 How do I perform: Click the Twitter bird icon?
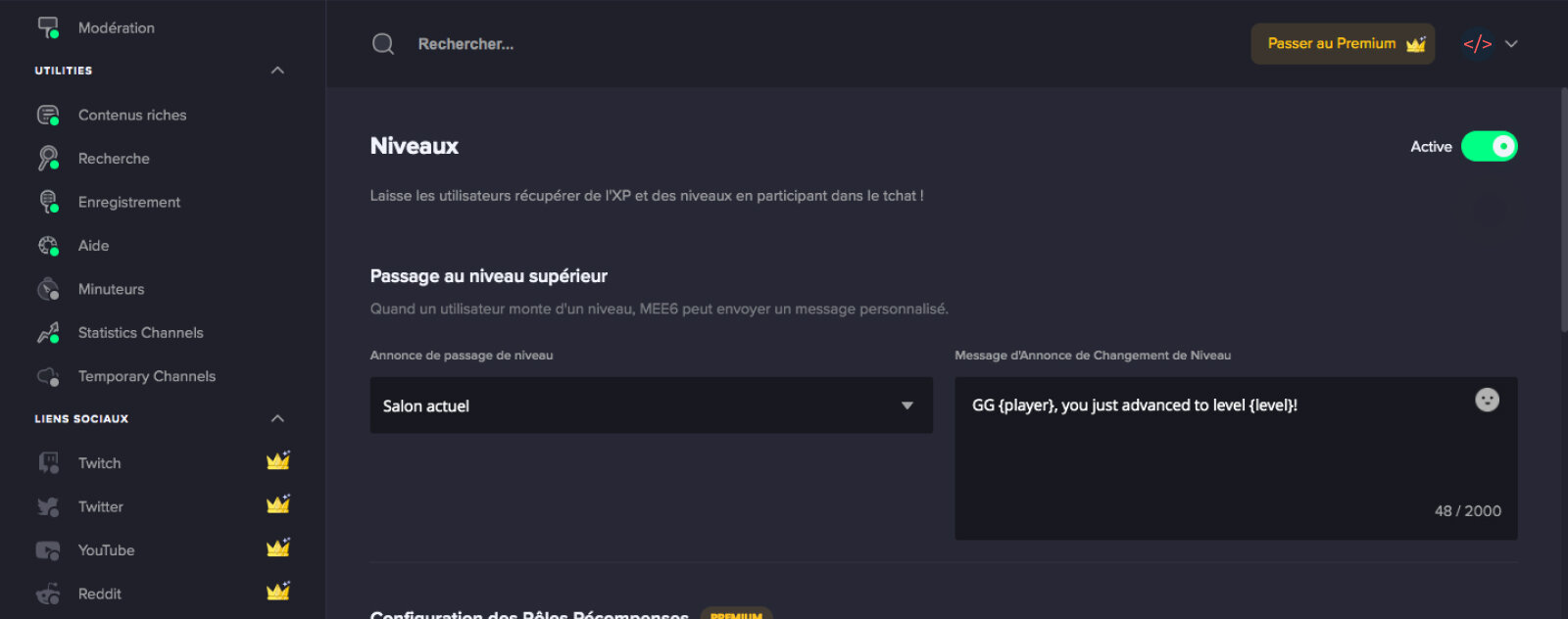tap(48, 506)
